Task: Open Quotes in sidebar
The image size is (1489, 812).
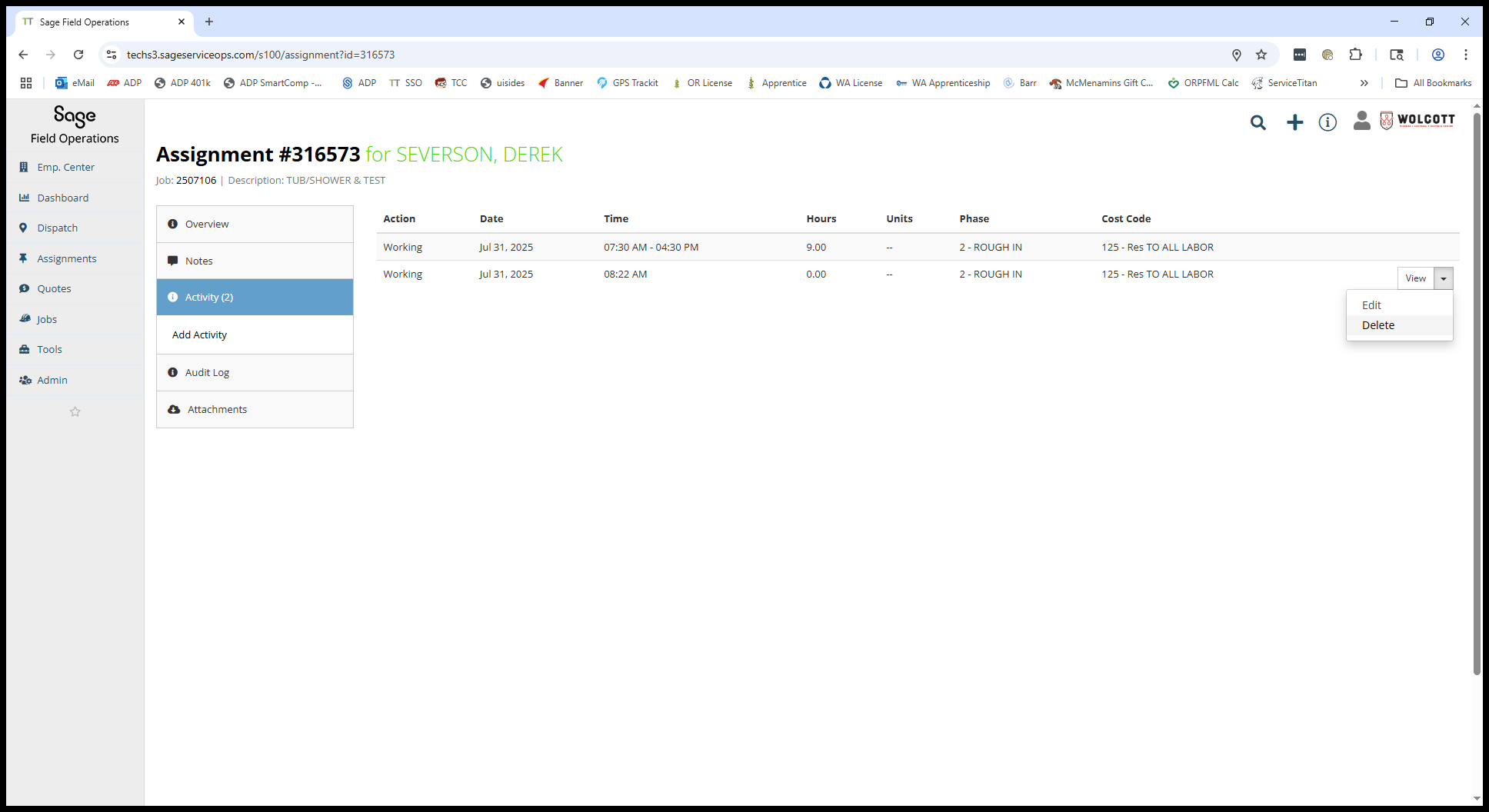Action: [x=54, y=288]
